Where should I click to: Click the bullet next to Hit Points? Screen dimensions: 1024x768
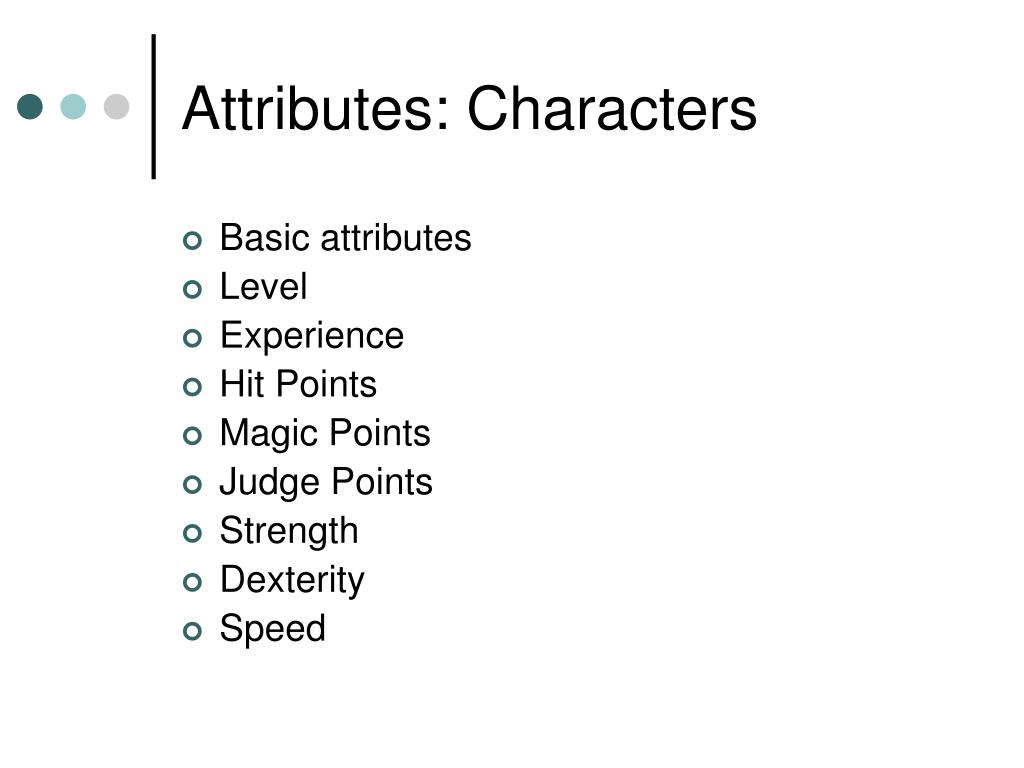pyautogui.click(x=192, y=387)
